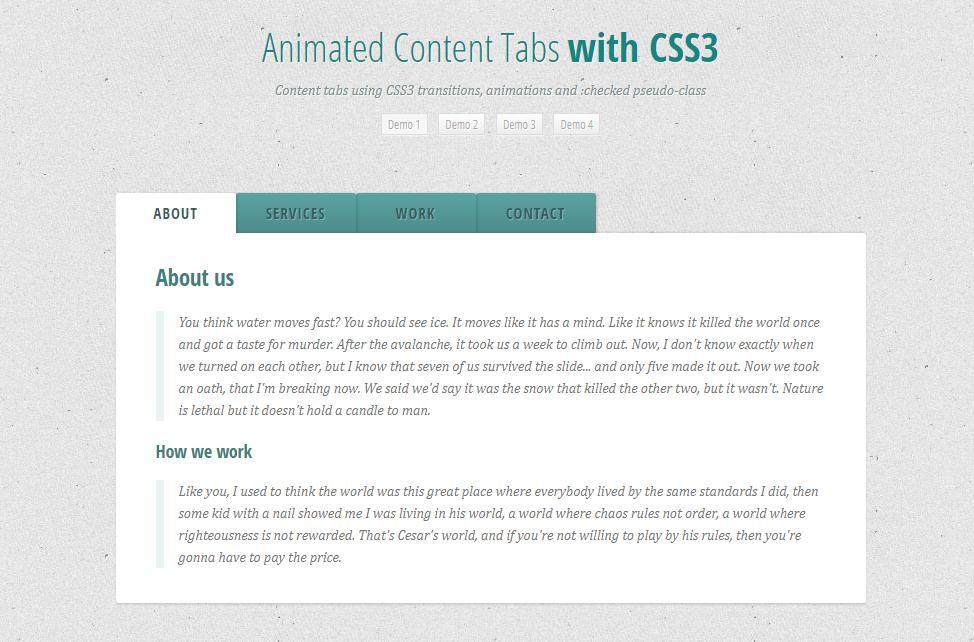Open the Work tab
974x642 pixels.
pos(416,213)
